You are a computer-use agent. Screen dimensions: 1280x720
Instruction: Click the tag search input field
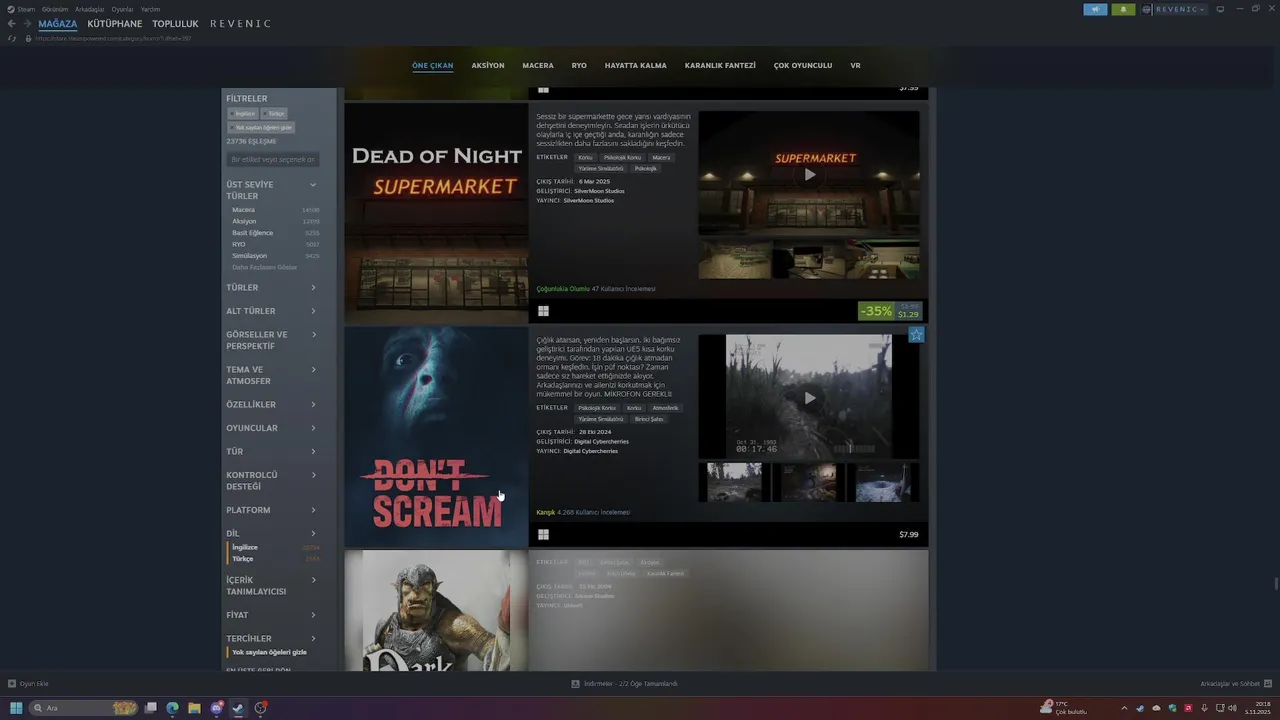click(x=273, y=160)
